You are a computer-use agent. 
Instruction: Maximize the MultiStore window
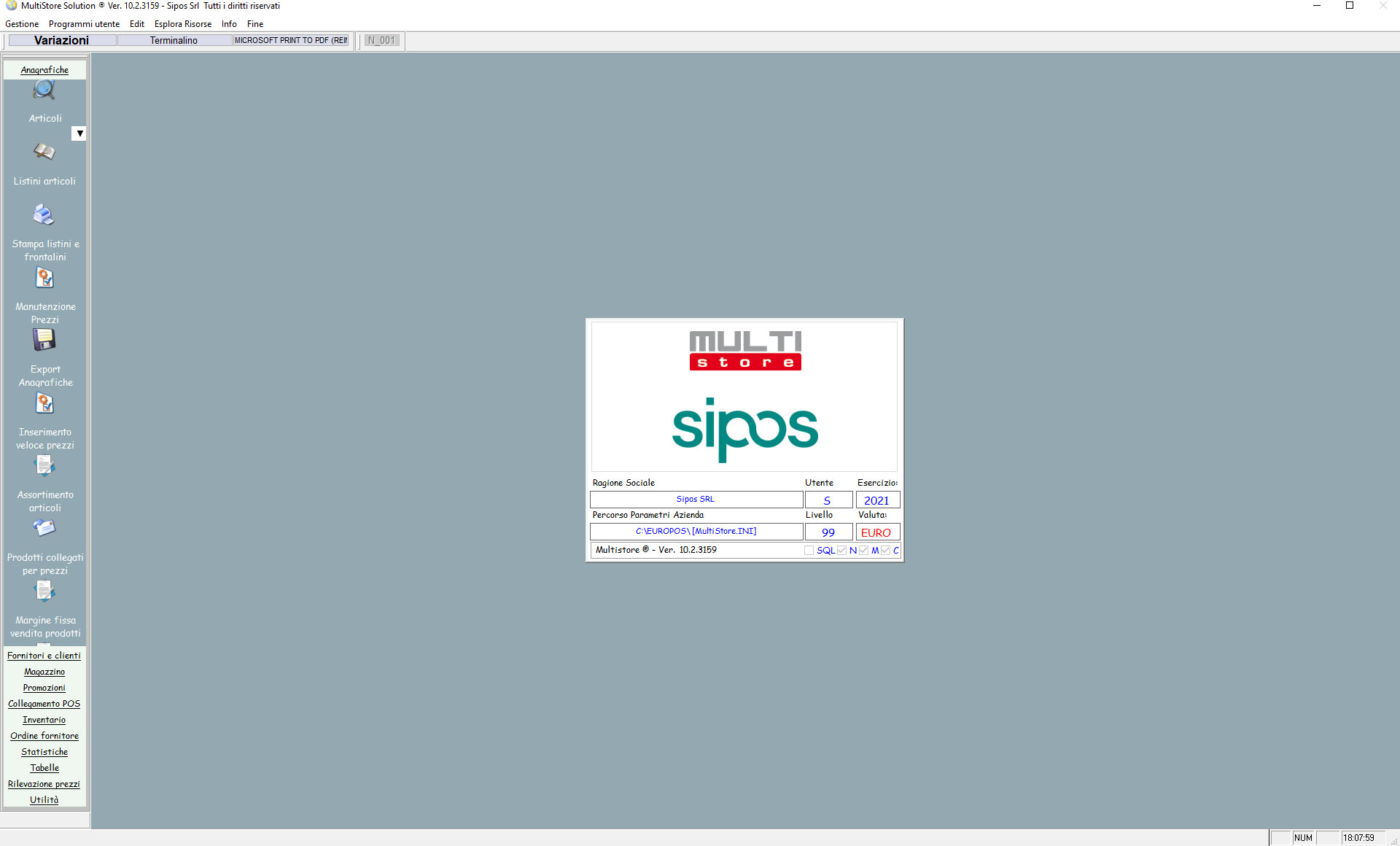click(x=1350, y=6)
